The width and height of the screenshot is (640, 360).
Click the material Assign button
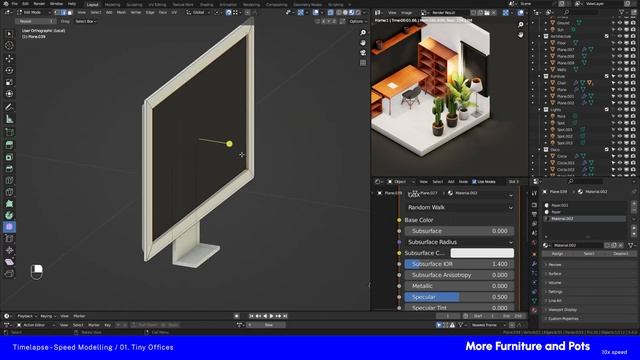557,254
